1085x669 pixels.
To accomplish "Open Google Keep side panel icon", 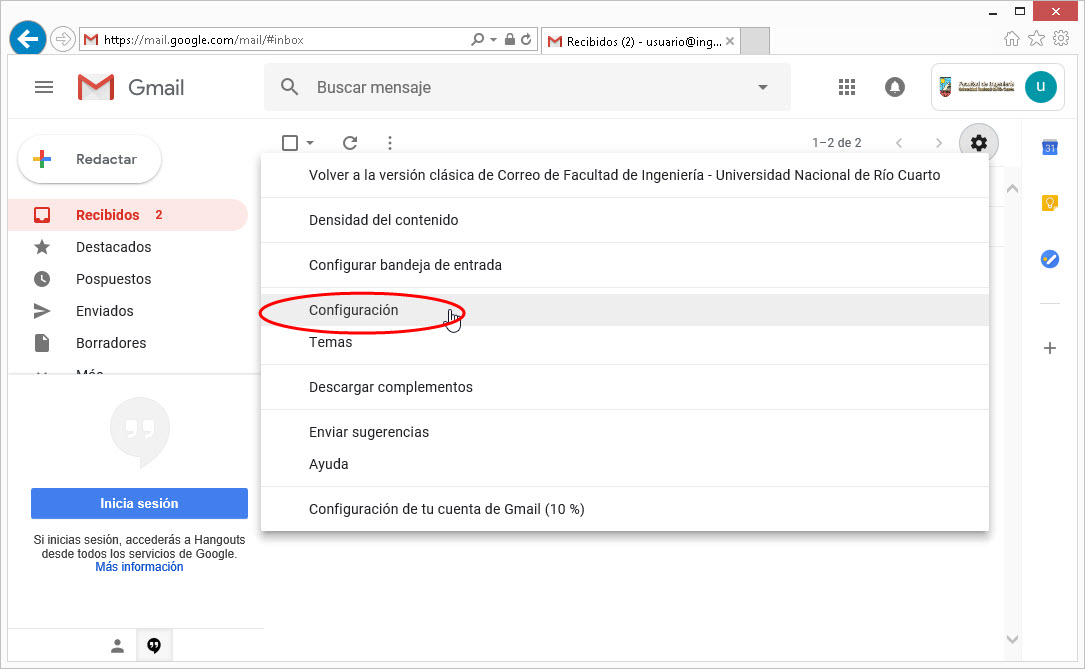I will coord(1050,203).
